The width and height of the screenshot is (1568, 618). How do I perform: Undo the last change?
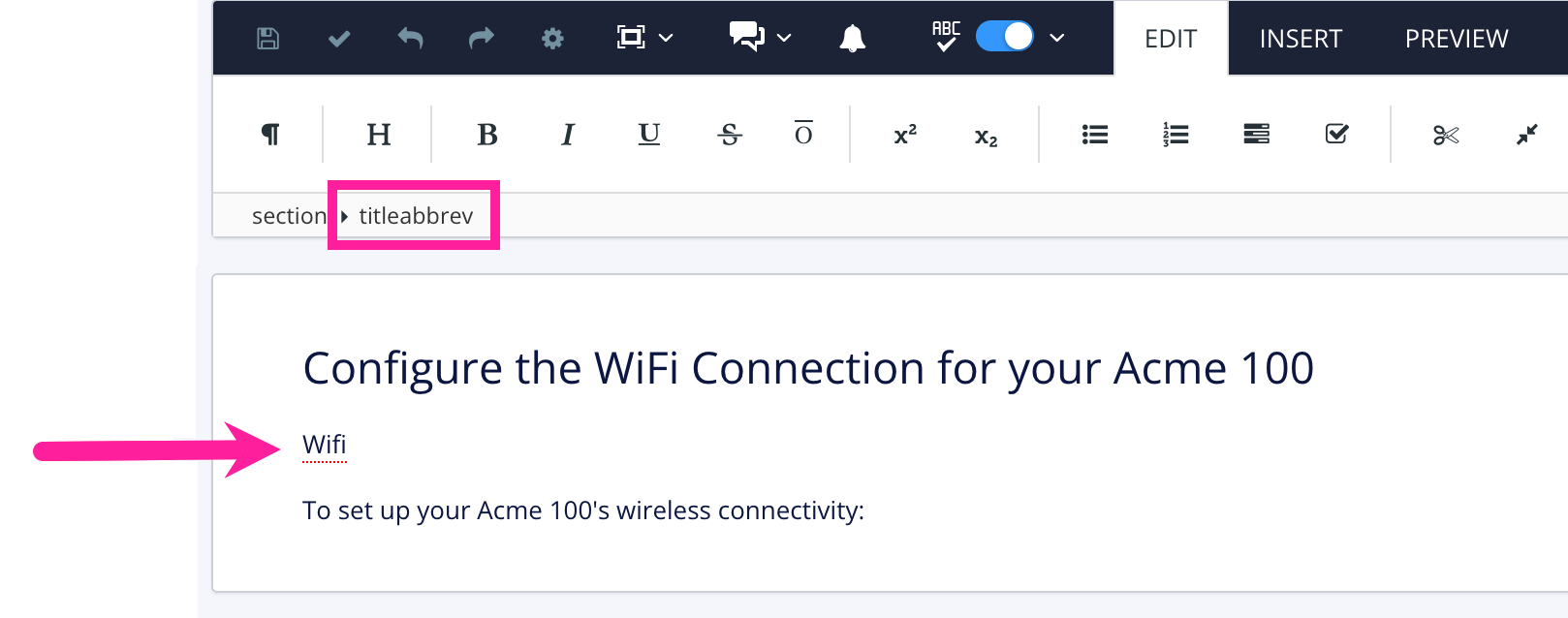pos(411,39)
